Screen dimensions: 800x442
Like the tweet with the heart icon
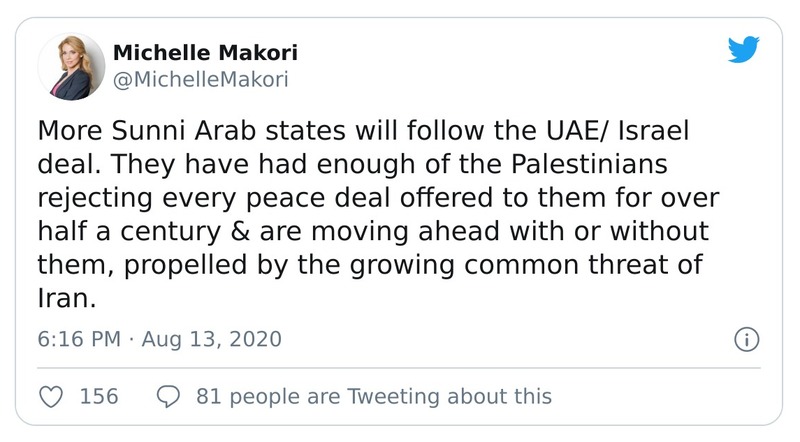coord(51,397)
